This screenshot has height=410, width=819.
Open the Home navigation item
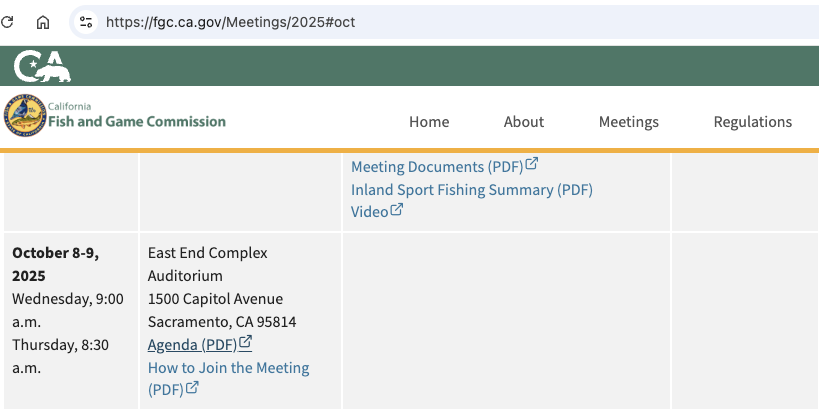click(429, 122)
